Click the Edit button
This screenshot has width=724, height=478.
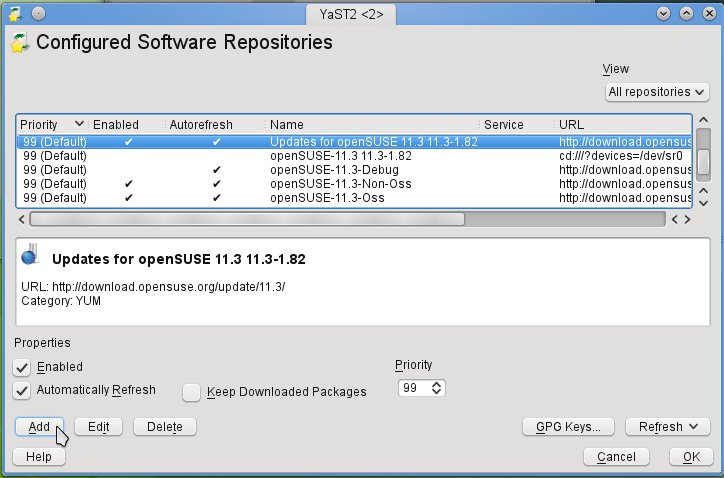coord(98,427)
